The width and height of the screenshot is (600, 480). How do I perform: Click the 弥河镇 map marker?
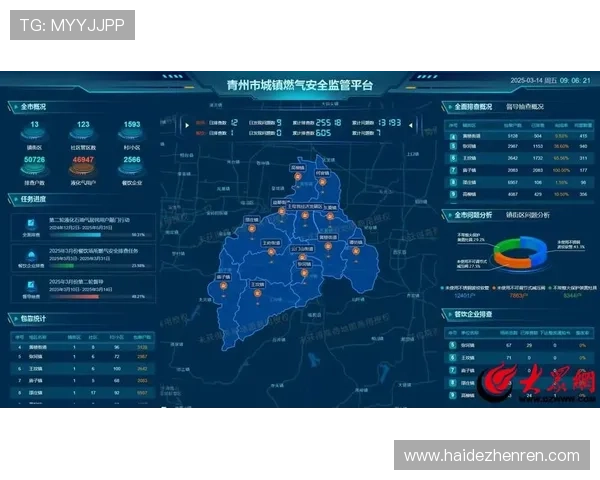[x=304, y=273]
